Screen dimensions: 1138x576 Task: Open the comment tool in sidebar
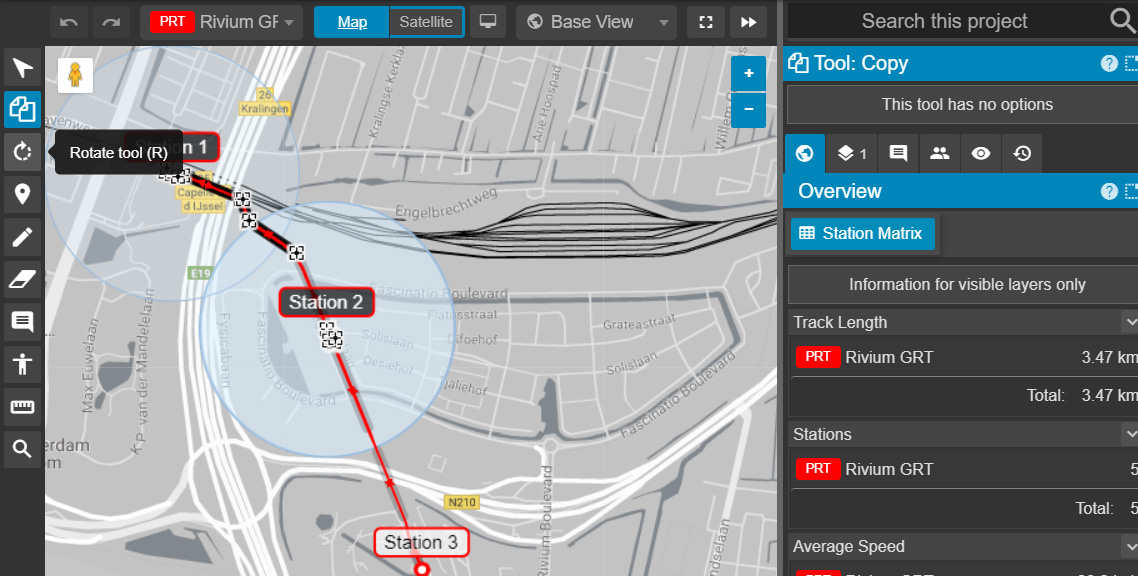click(22, 321)
